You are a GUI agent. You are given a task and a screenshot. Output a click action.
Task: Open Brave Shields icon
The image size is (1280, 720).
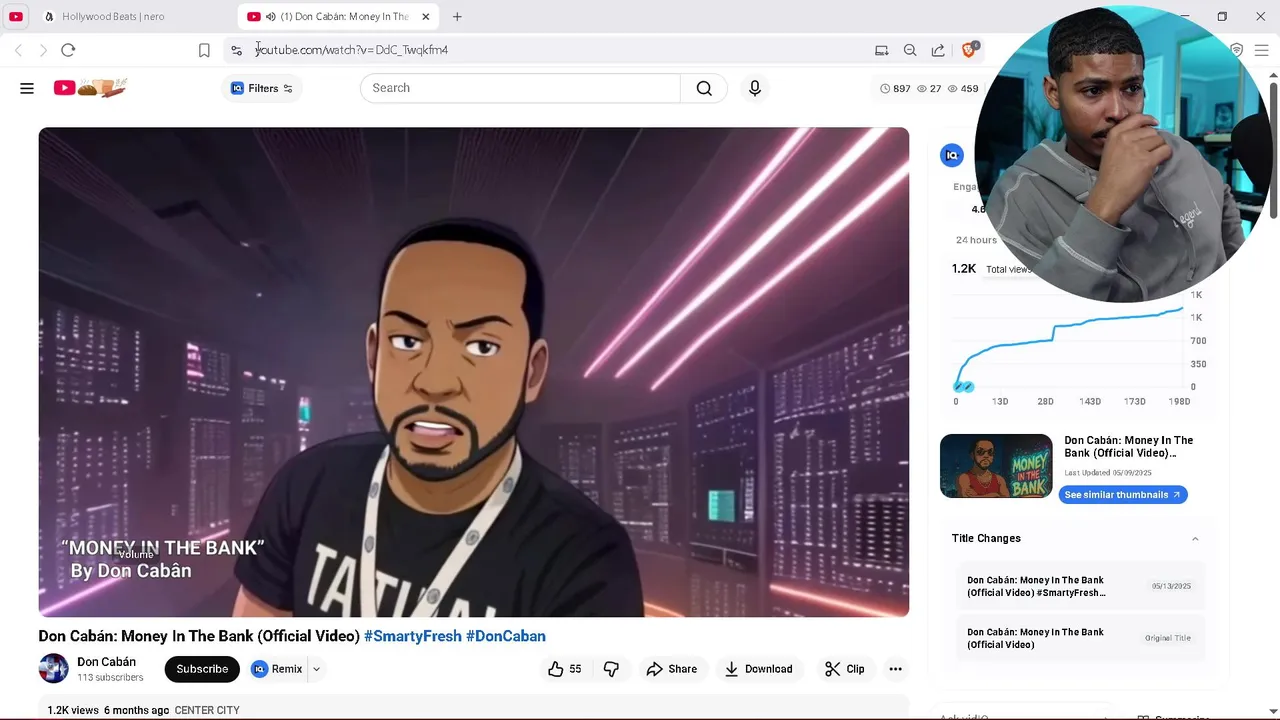pos(969,50)
